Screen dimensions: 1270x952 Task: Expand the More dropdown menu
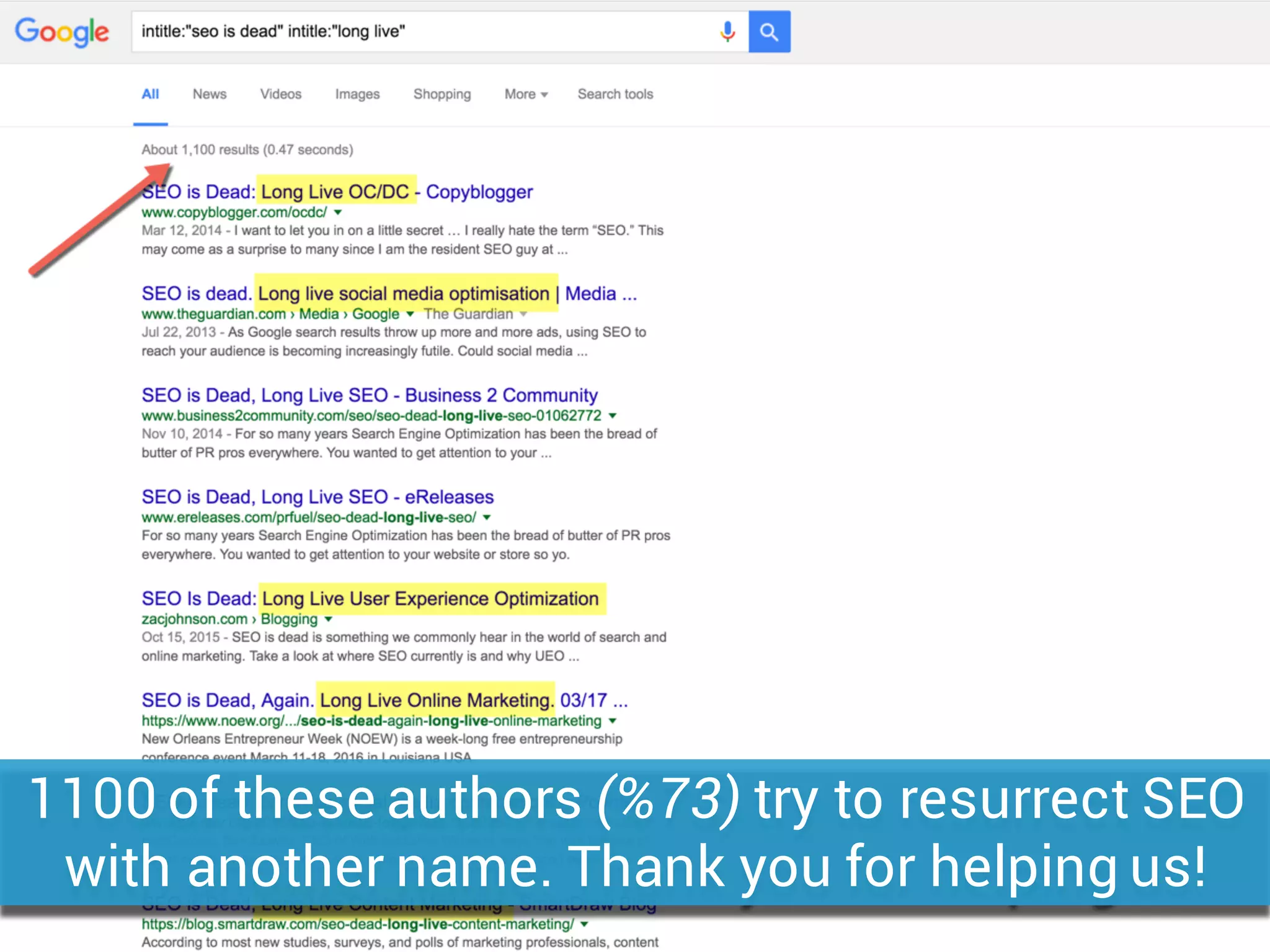pos(526,94)
